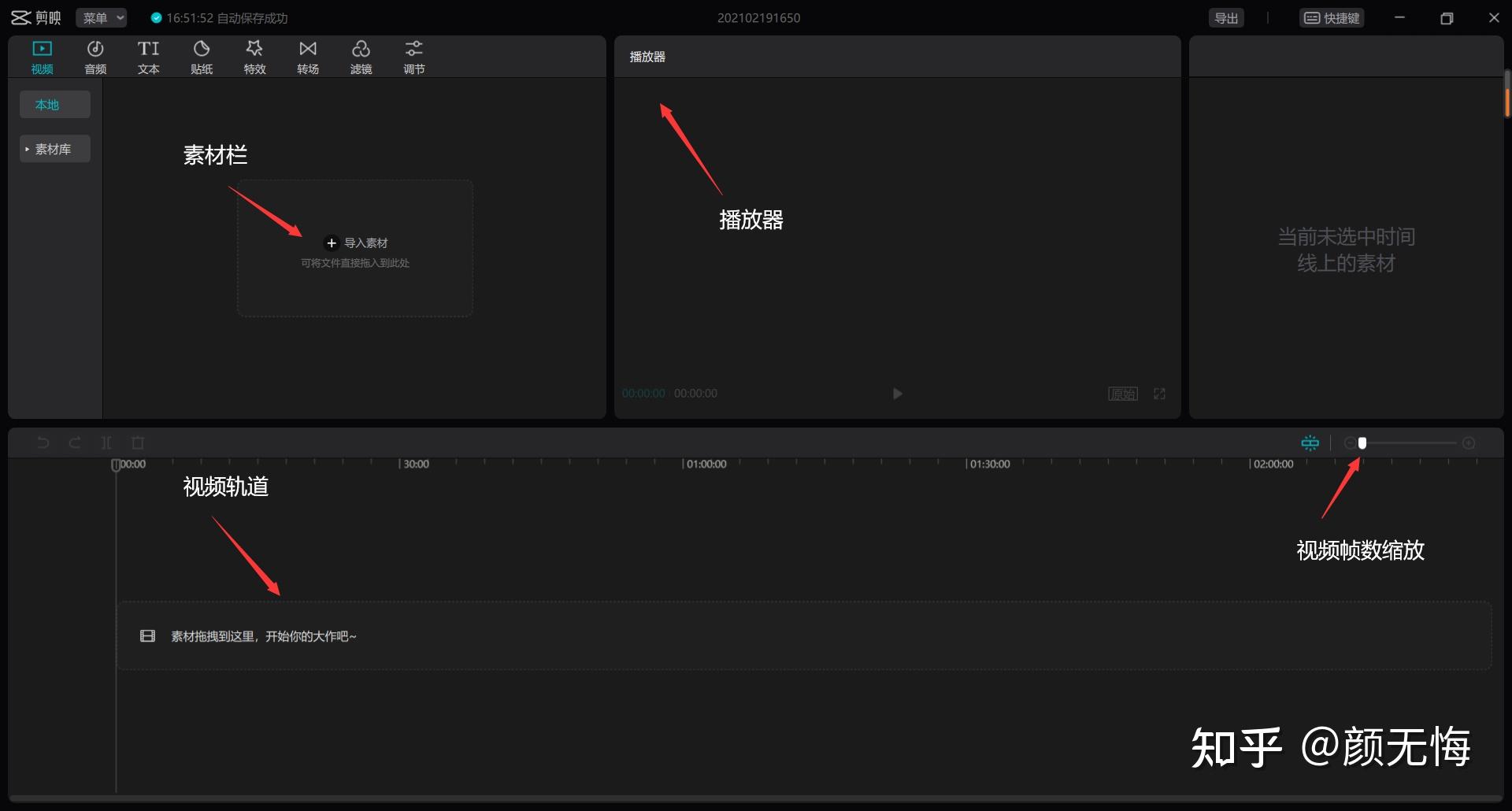
Task: Open the 快捷键 shortcuts panel
Action: (x=1332, y=18)
